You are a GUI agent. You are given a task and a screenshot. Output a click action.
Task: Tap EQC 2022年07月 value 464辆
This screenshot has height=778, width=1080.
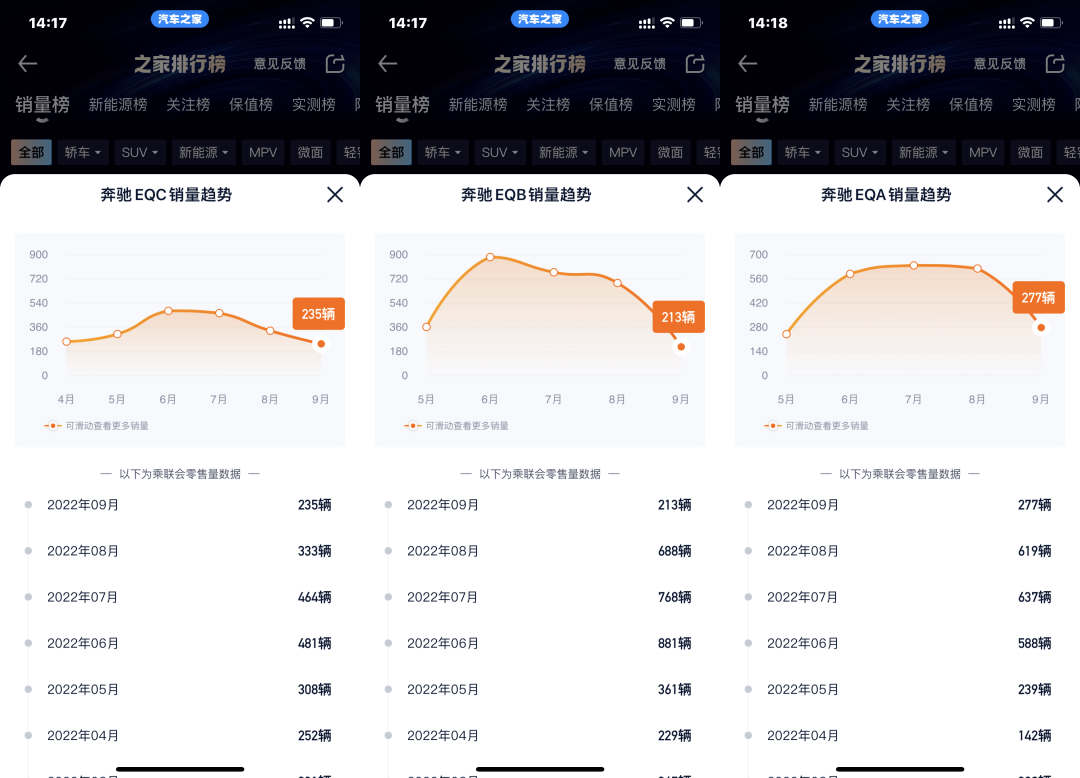pyautogui.click(x=315, y=597)
